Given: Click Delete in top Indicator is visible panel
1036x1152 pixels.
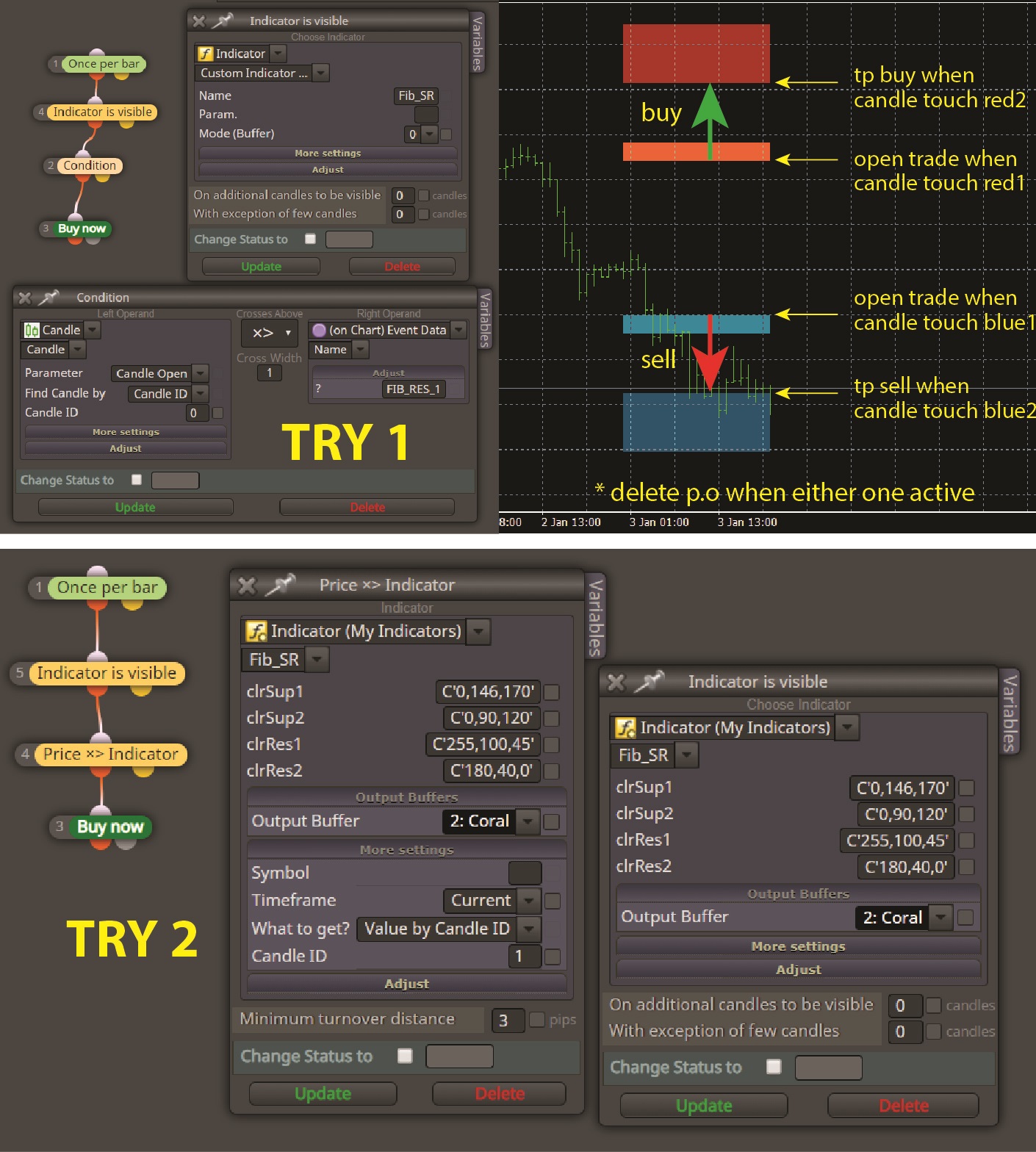Looking at the screenshot, I should [x=402, y=266].
